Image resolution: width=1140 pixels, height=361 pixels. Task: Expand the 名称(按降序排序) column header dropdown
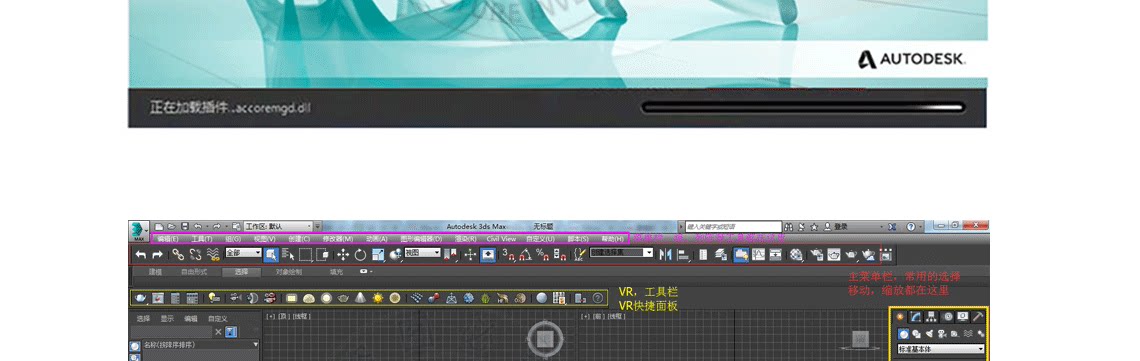(256, 344)
